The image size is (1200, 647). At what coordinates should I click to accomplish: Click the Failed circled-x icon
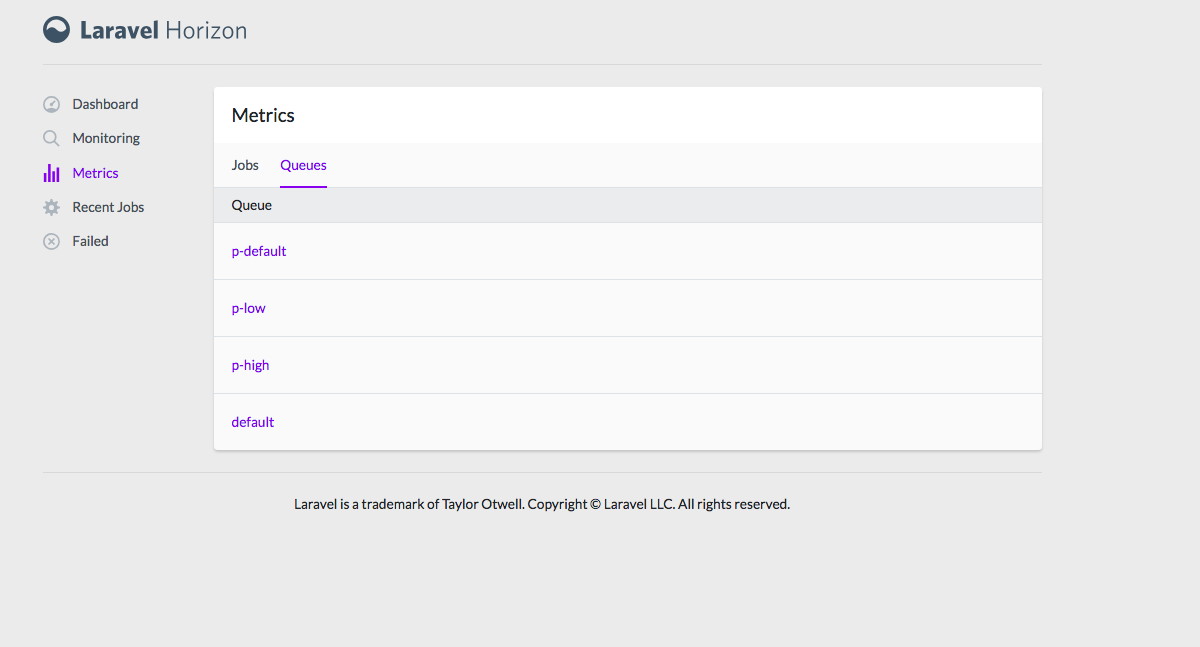pyautogui.click(x=51, y=241)
